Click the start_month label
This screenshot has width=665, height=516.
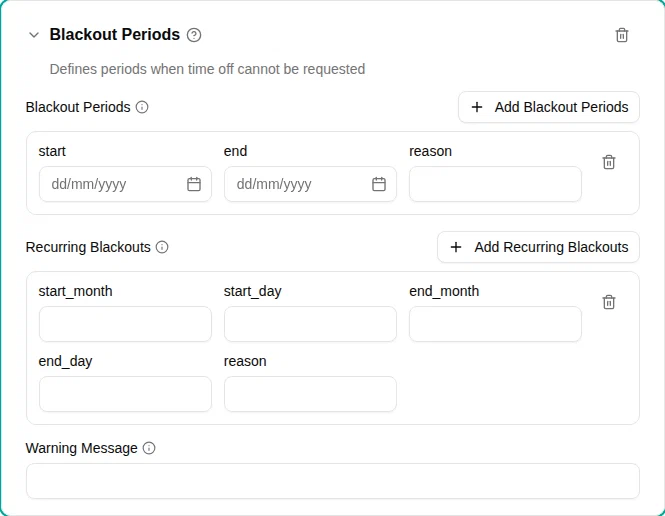(75, 292)
